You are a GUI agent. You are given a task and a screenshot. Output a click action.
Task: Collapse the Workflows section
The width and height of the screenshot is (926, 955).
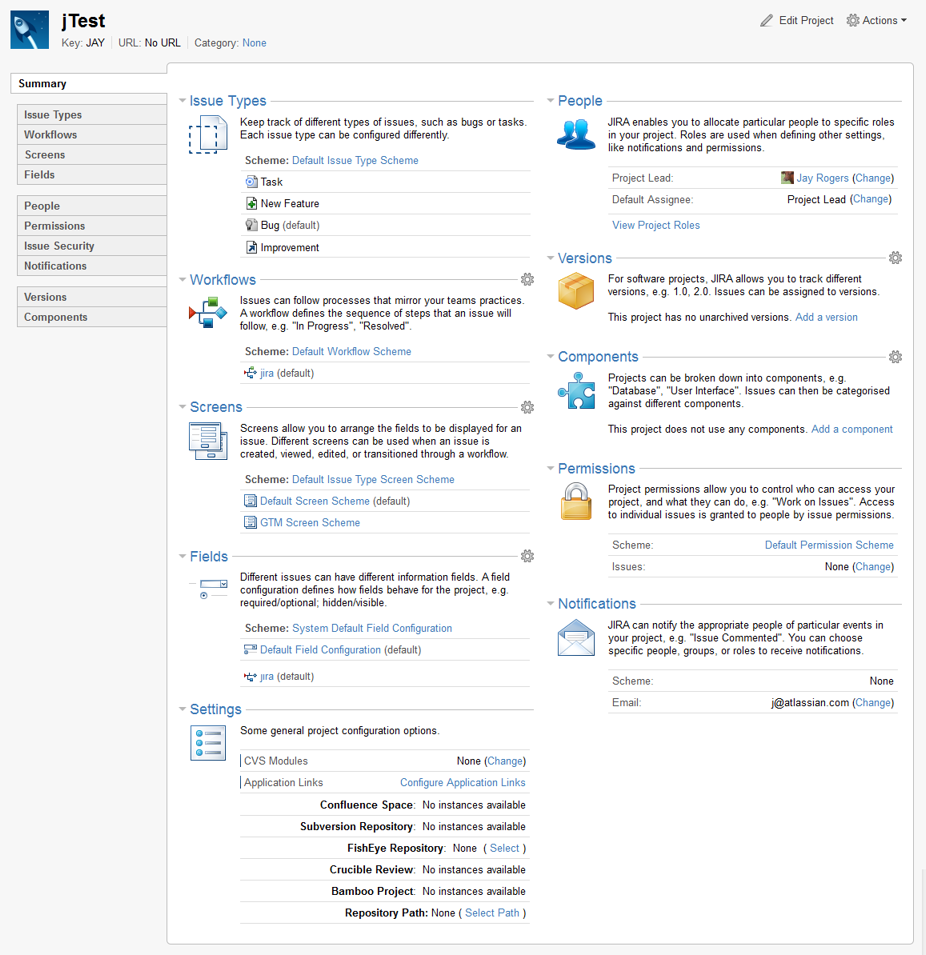182,280
